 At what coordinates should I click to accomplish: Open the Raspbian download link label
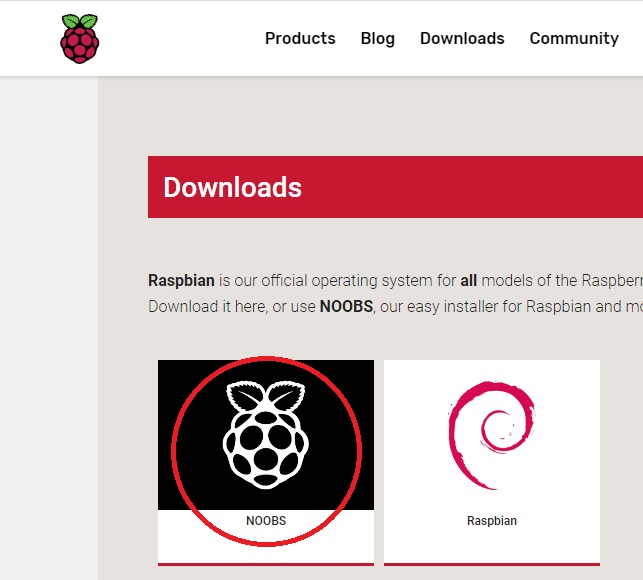[492, 521]
